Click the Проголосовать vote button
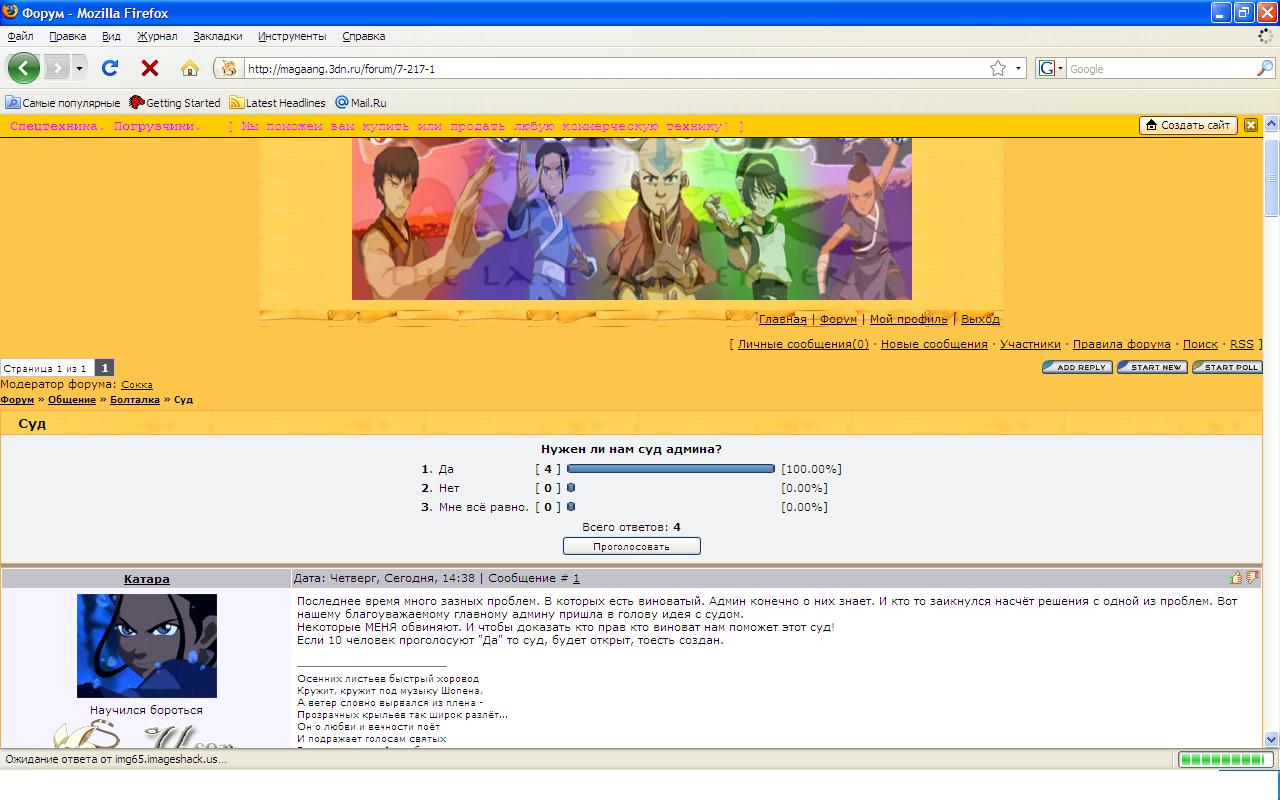This screenshot has height=800, width=1280. pos(631,546)
